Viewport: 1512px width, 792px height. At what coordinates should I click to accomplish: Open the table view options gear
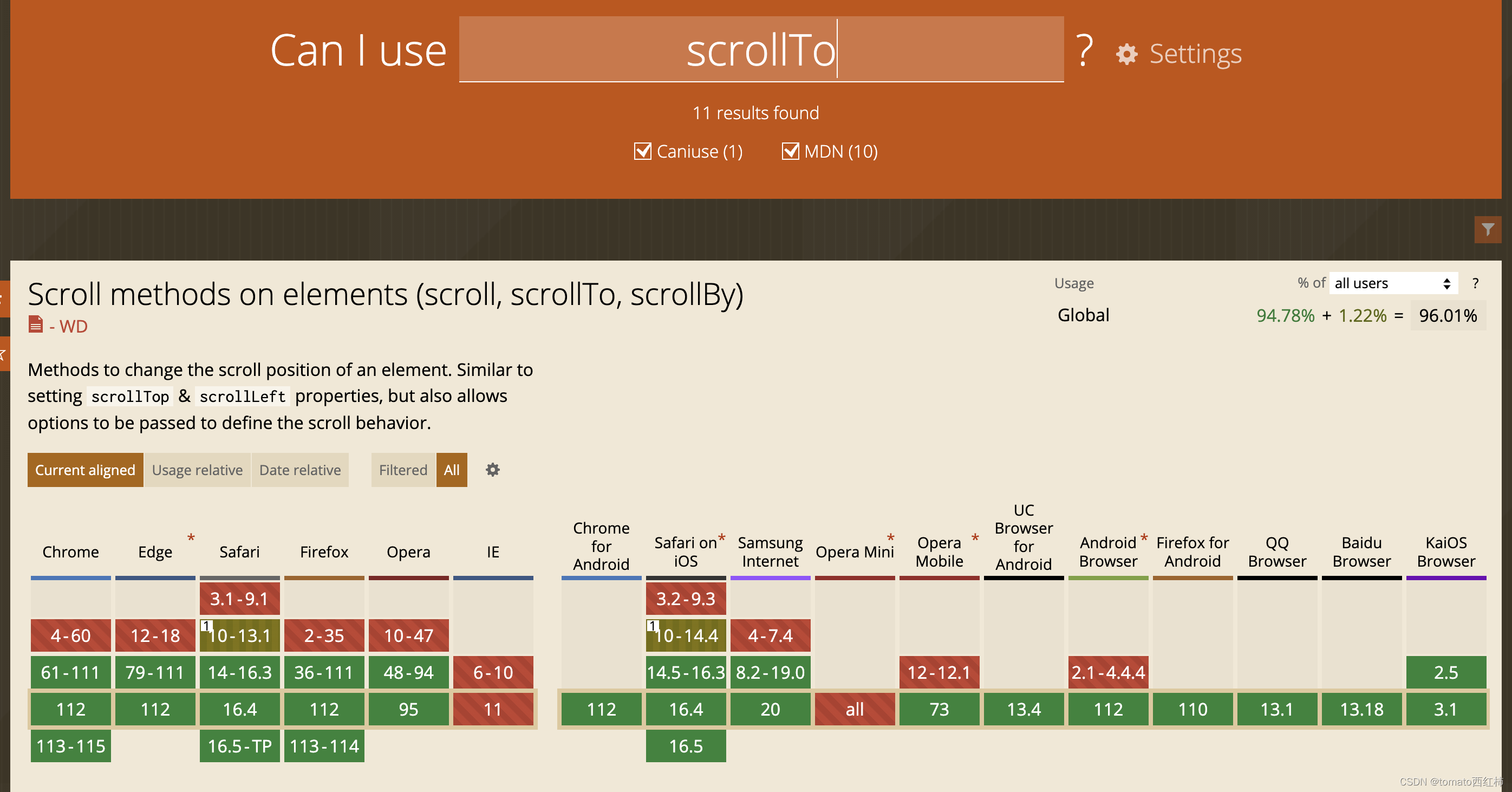click(492, 470)
